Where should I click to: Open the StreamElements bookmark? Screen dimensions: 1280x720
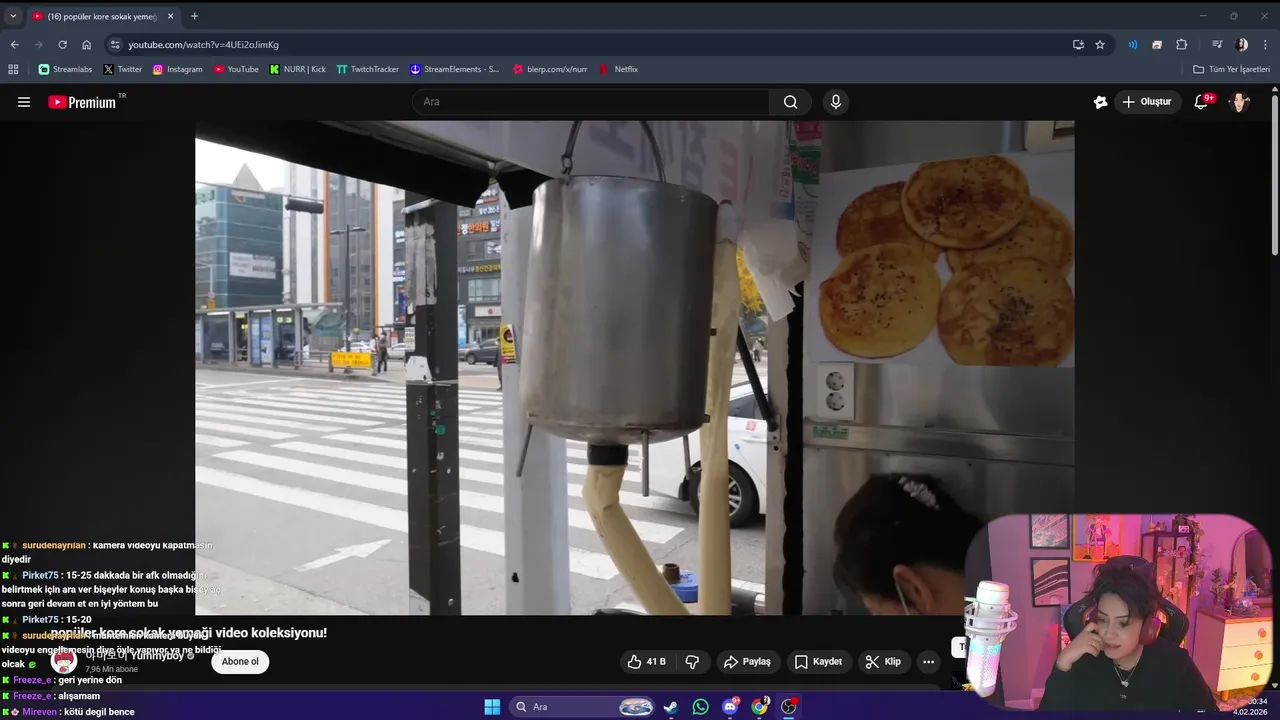[454, 69]
